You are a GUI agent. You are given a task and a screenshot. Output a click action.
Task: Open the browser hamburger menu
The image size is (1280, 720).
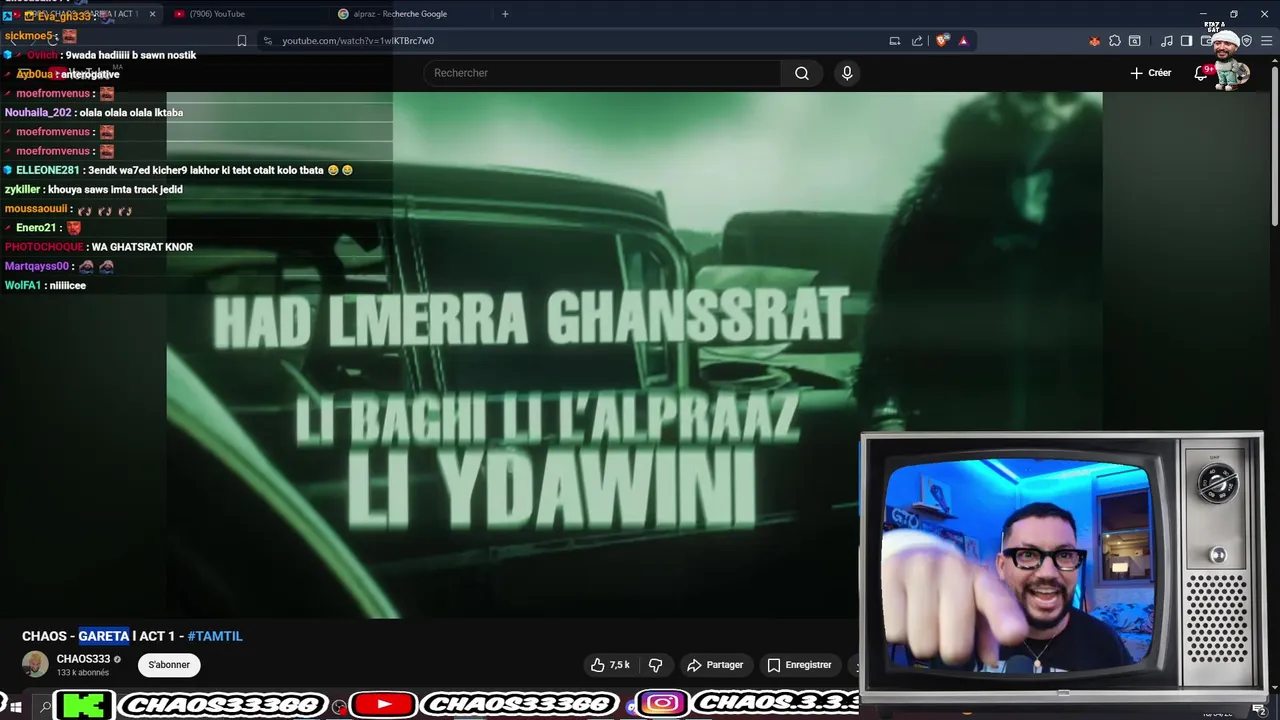pyautogui.click(x=1266, y=41)
